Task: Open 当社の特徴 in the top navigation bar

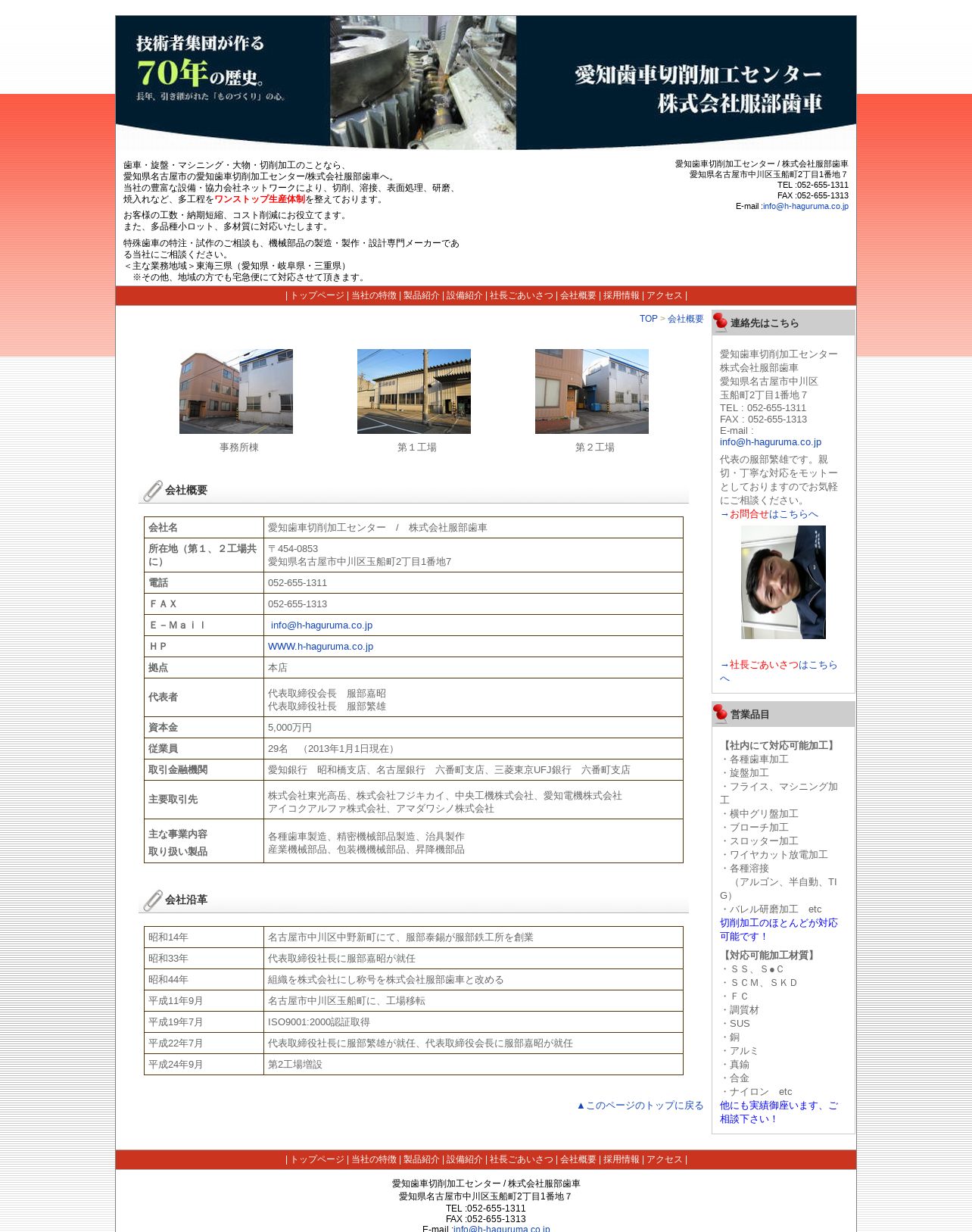Action: 373,295
